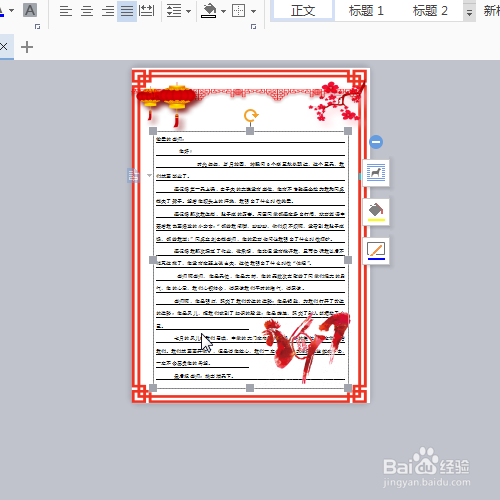Open the font color dropdown arrow
Screen dimensions: 500x500
click(12, 11)
